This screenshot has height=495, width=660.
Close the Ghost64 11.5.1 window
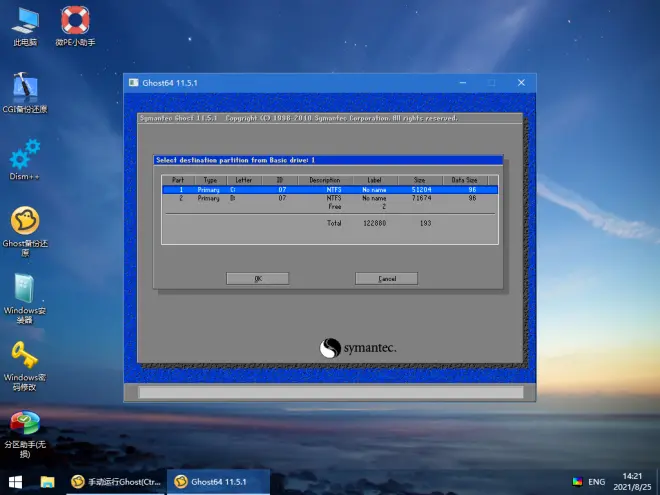coord(521,82)
